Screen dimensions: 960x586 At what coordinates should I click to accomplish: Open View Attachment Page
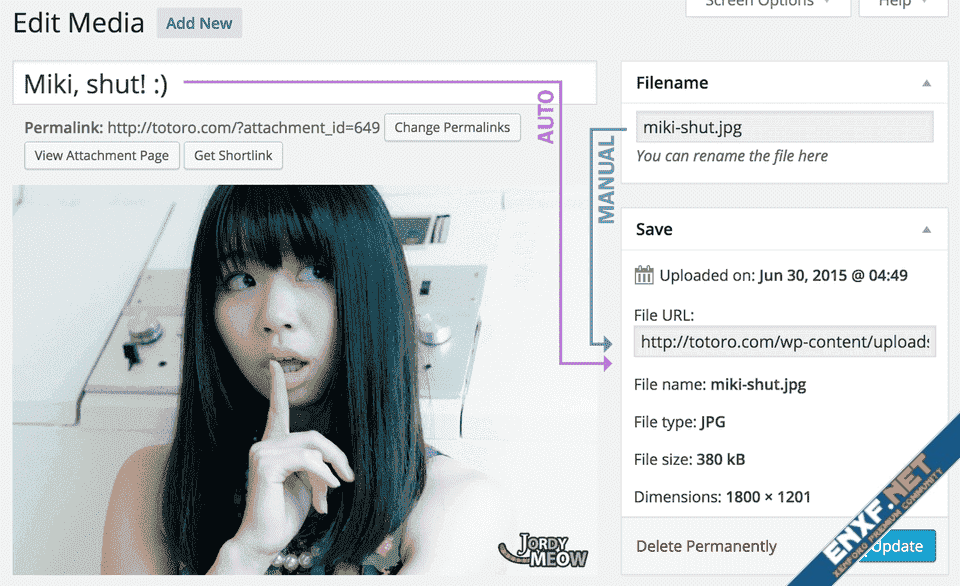tap(103, 156)
